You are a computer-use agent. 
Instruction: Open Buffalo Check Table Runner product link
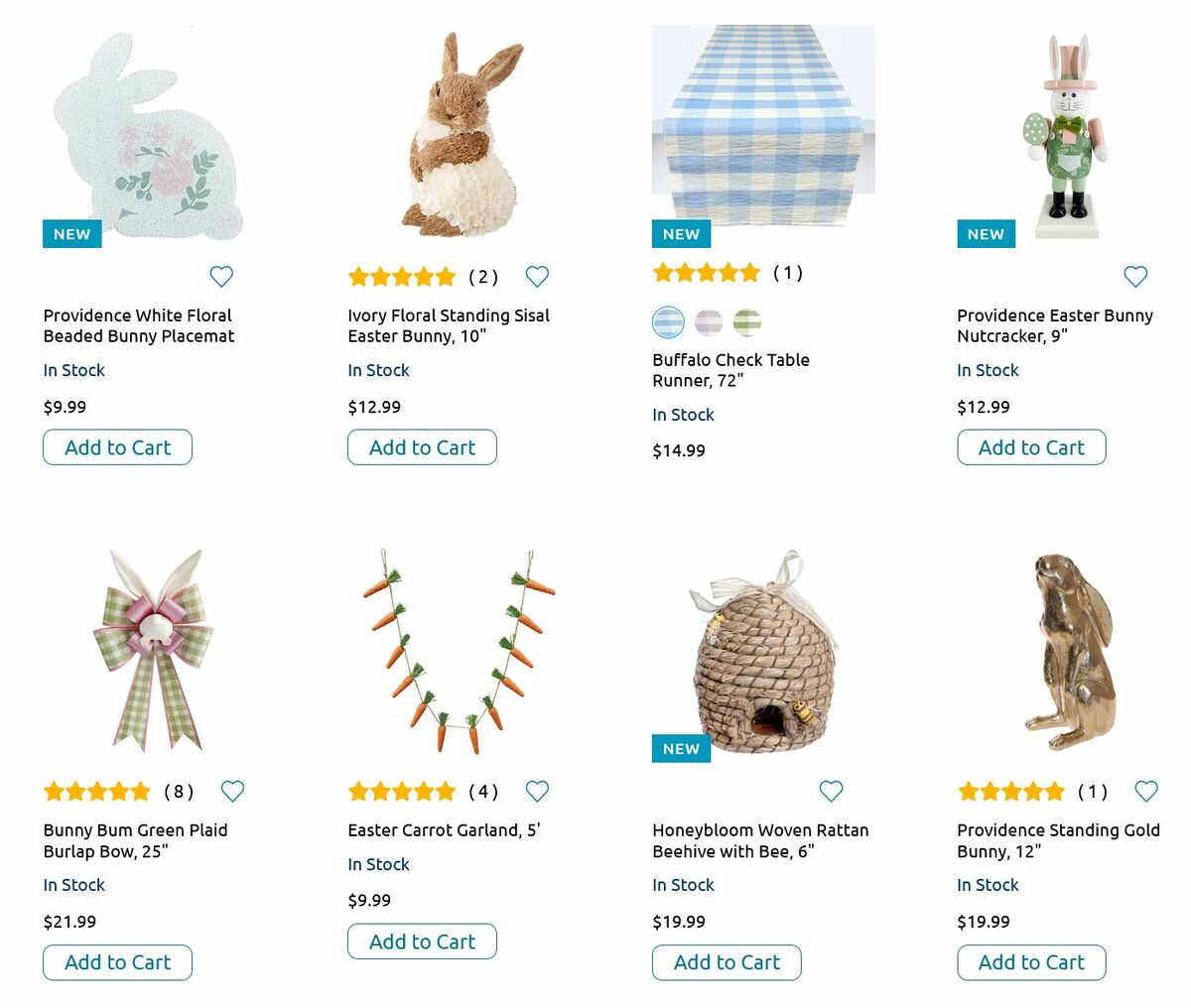(x=730, y=370)
